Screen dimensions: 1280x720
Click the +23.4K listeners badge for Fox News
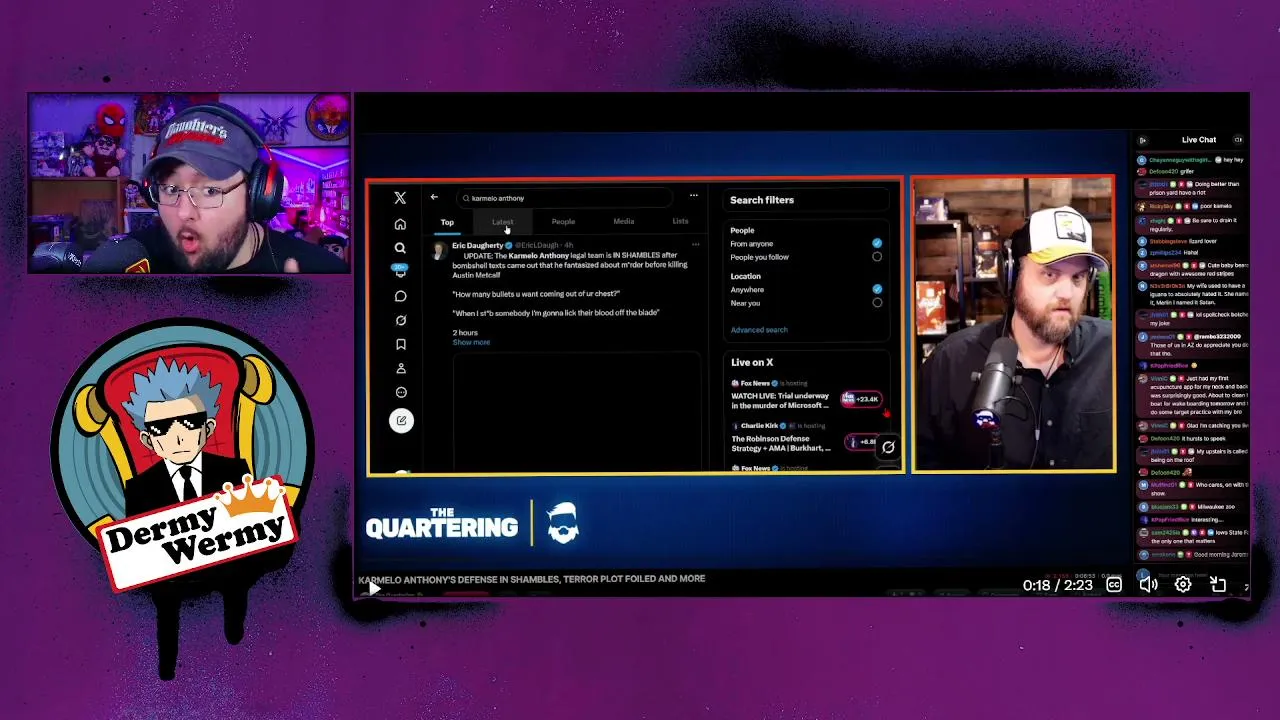click(x=861, y=399)
